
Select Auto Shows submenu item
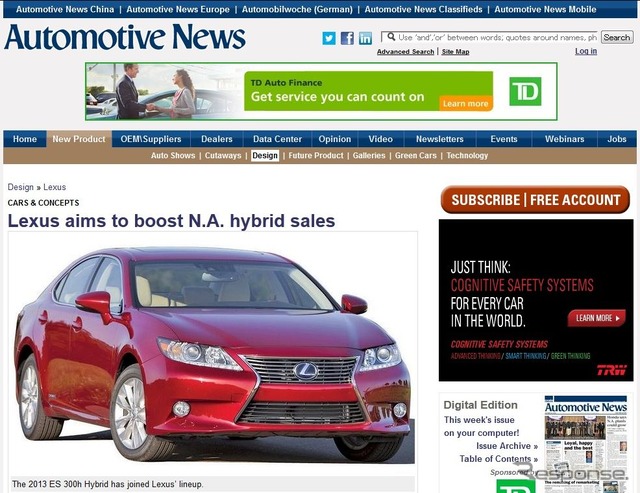pyautogui.click(x=173, y=155)
